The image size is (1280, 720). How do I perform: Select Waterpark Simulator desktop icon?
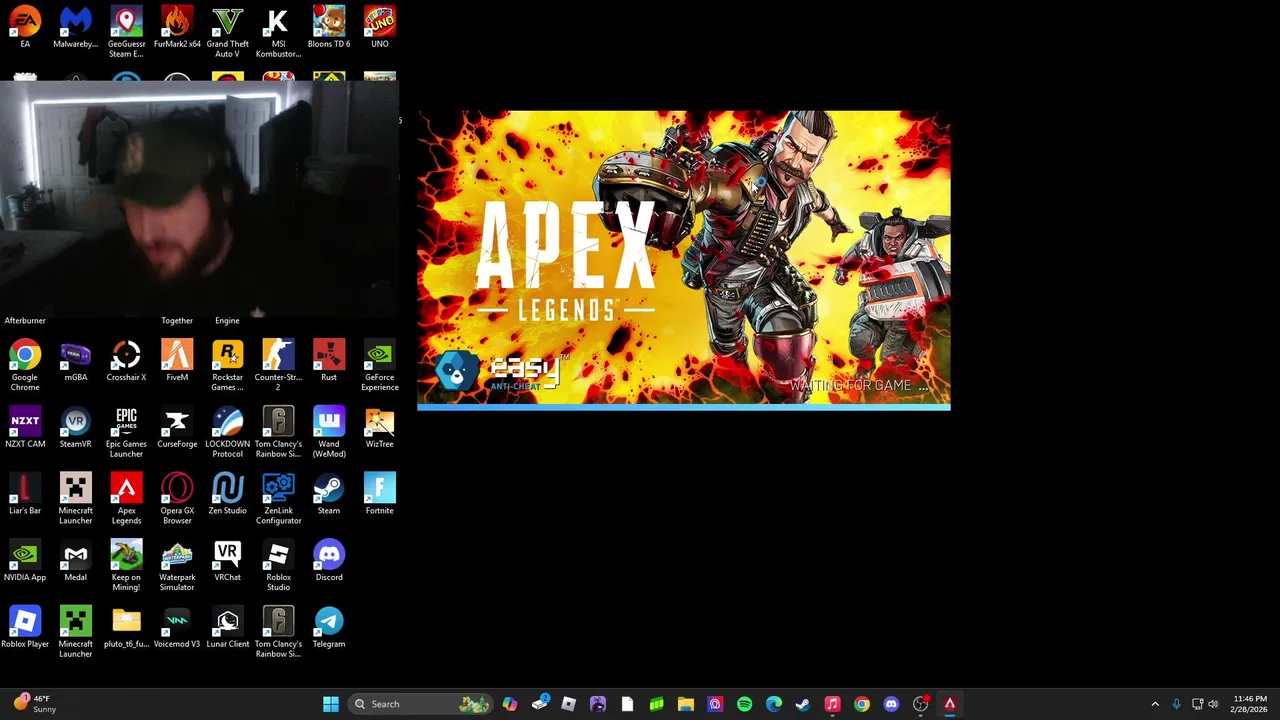click(x=177, y=566)
